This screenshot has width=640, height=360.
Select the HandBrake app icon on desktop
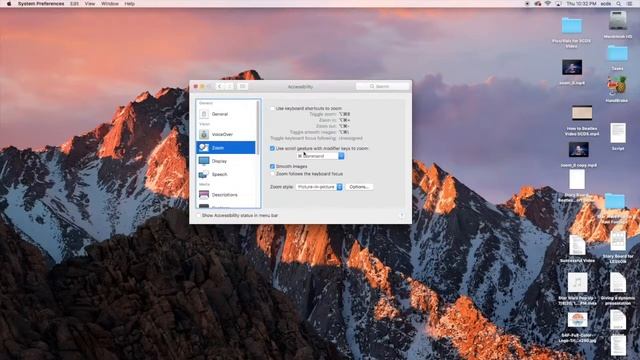coord(617,86)
